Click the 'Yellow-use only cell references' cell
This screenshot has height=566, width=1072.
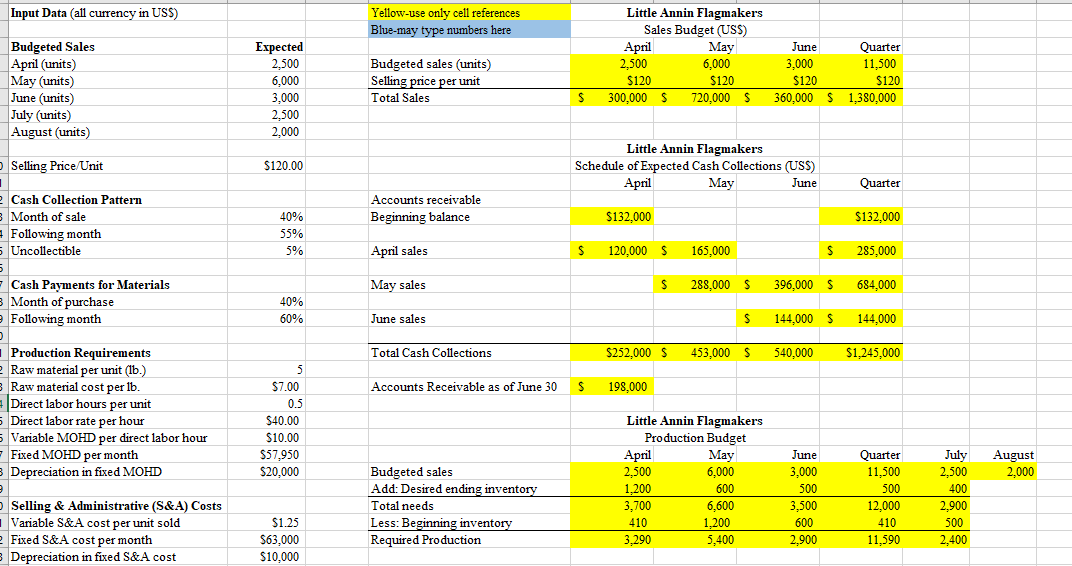click(469, 12)
